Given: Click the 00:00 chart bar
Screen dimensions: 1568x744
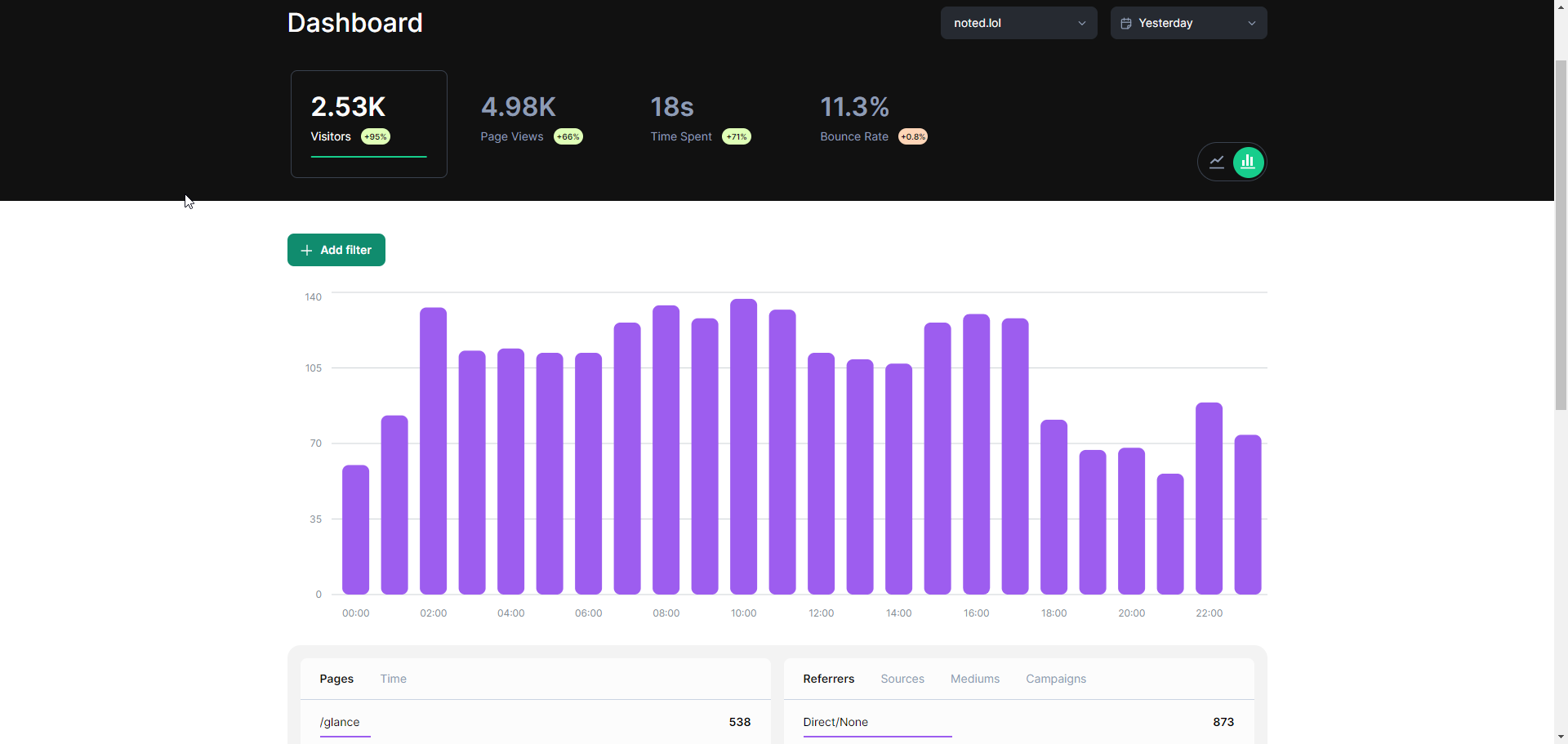Looking at the screenshot, I should pos(355,530).
